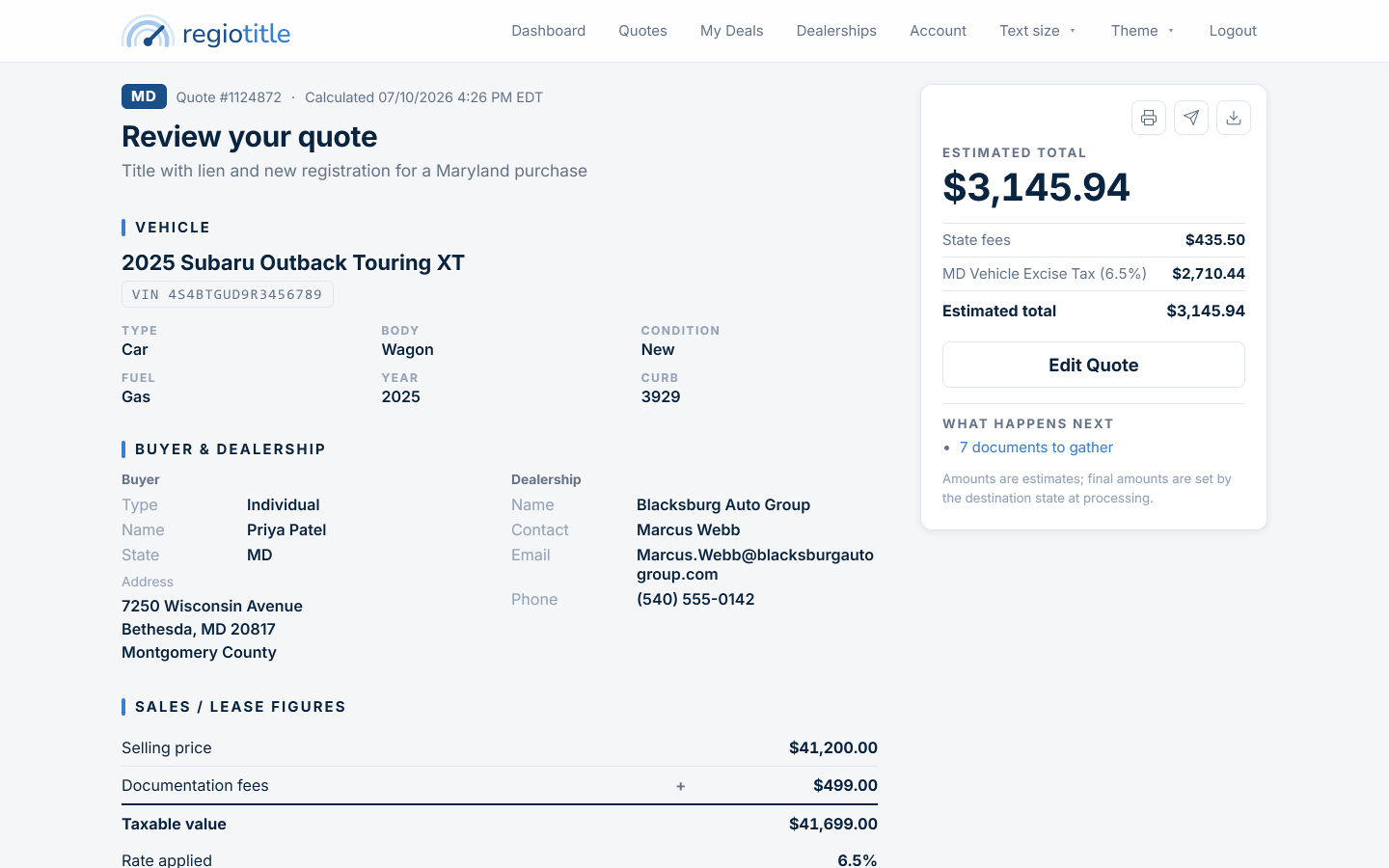Download the quote with the download icon
The height and width of the screenshot is (868, 1389).
[1234, 118]
